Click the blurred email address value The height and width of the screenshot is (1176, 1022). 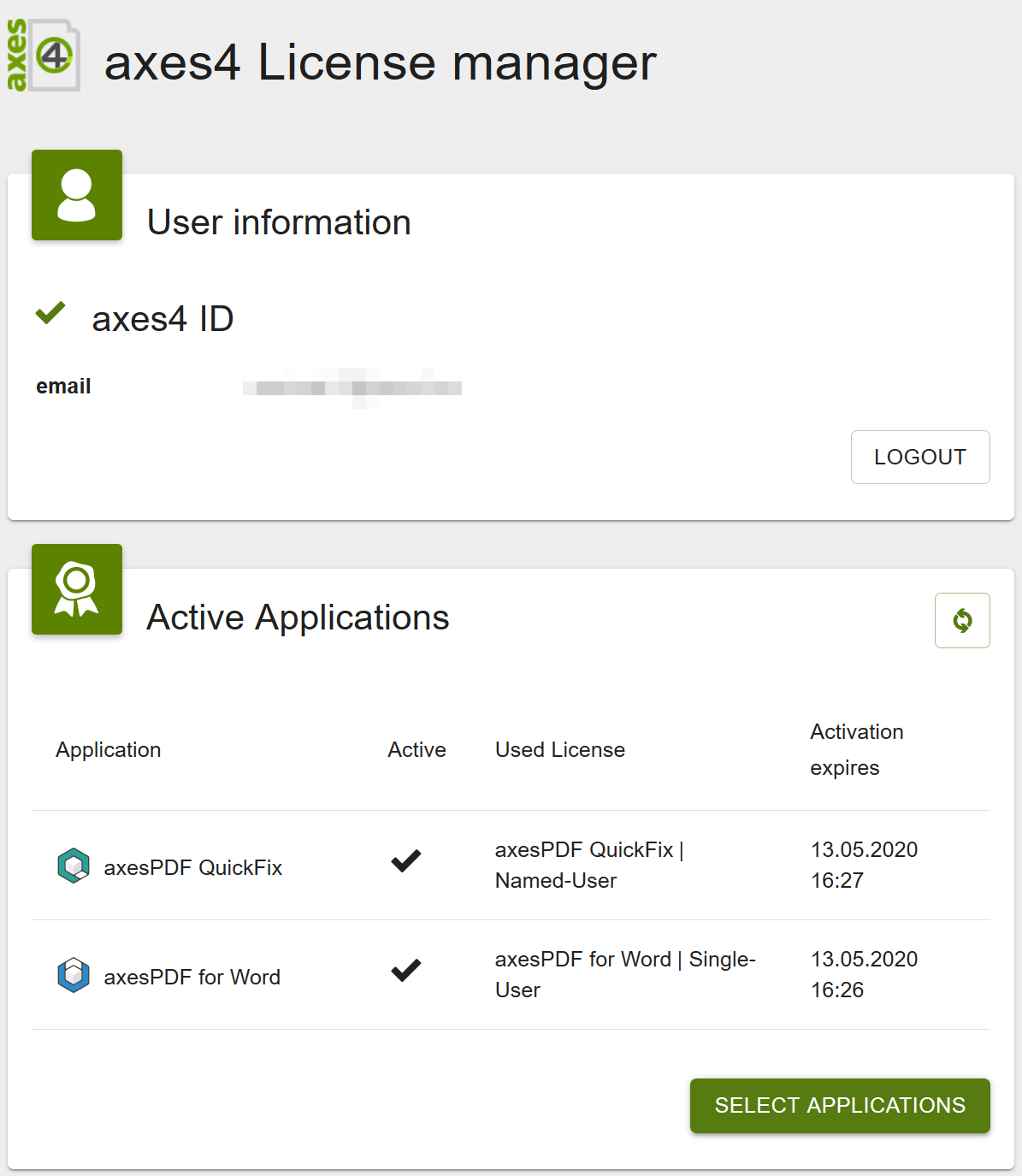pyautogui.click(x=352, y=388)
